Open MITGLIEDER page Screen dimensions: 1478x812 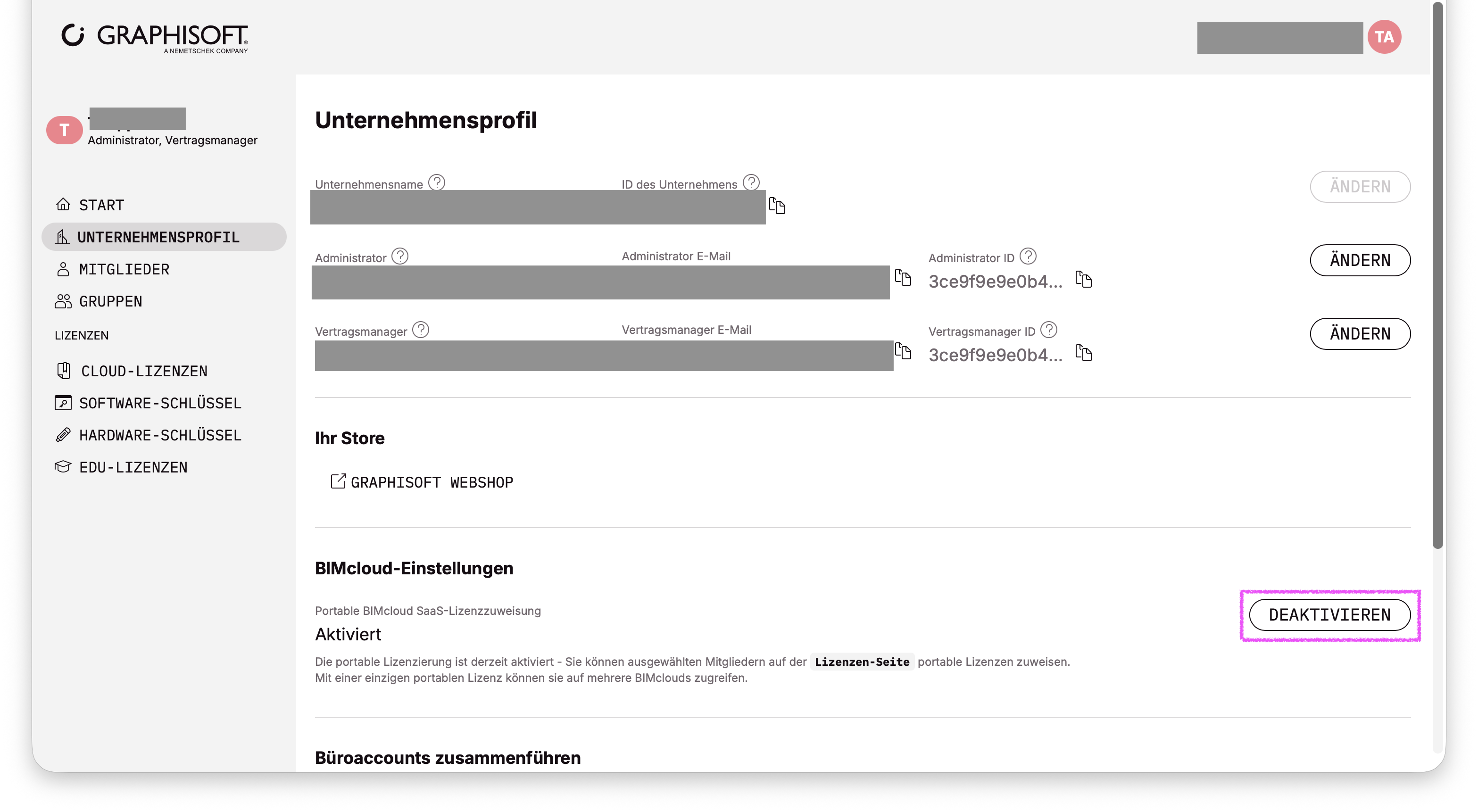124,269
